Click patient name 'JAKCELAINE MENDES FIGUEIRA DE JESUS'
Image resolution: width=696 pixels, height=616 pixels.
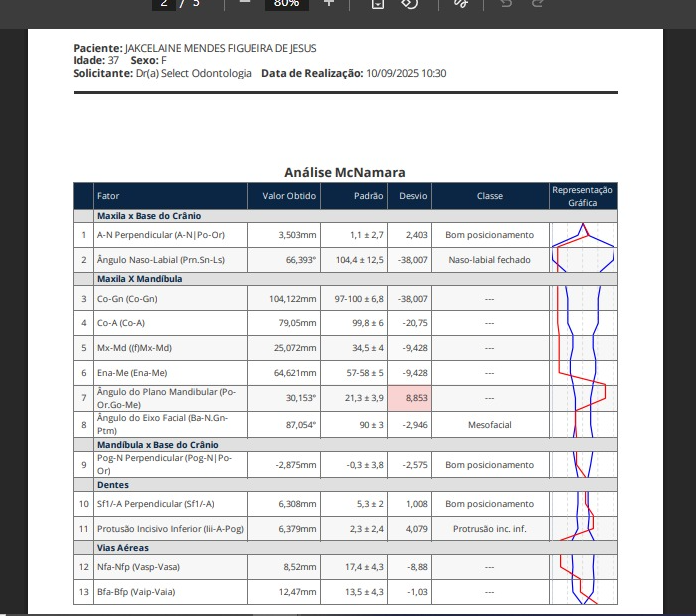221,48
